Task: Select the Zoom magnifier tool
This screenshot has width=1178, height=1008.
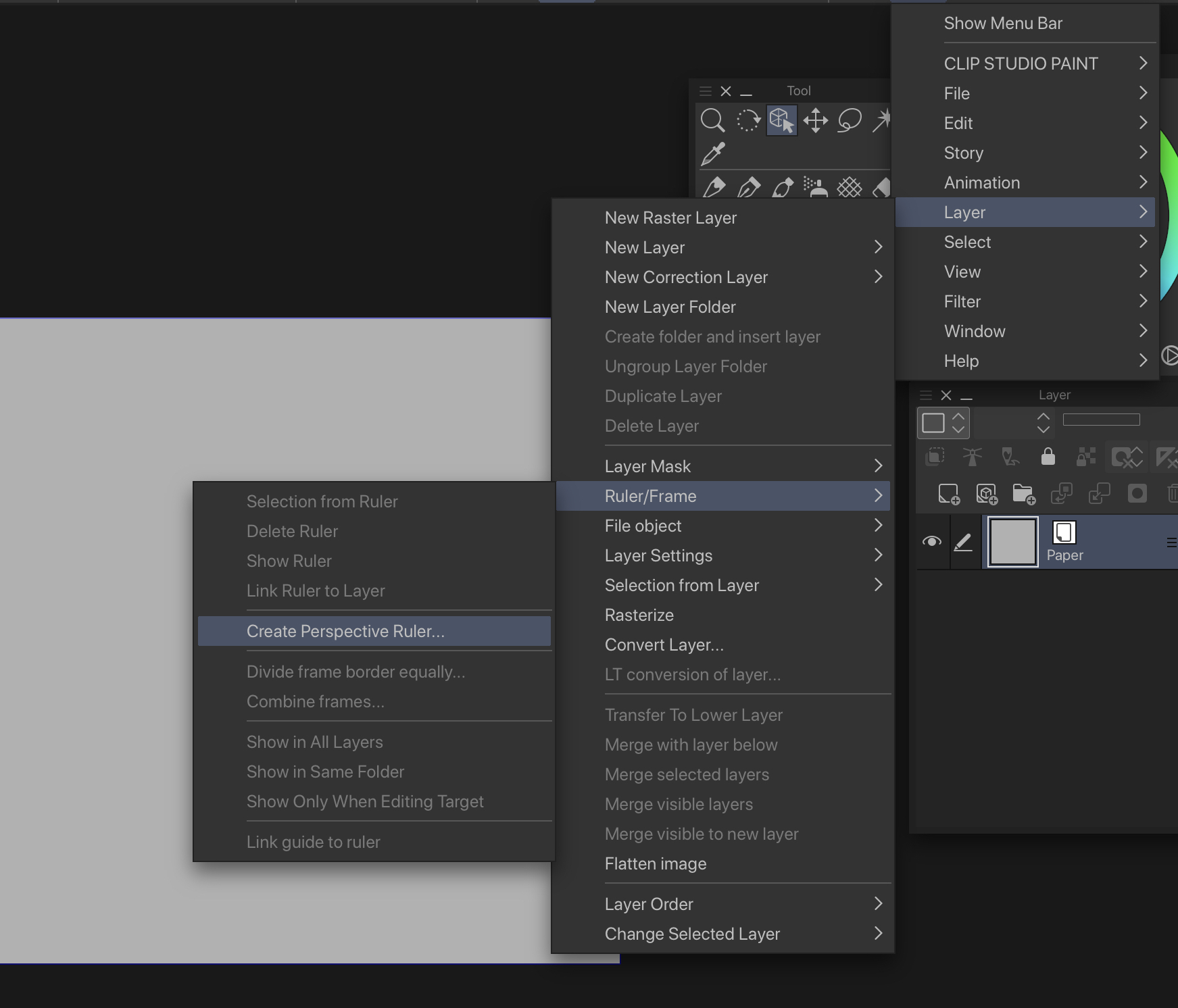Action: (x=712, y=121)
